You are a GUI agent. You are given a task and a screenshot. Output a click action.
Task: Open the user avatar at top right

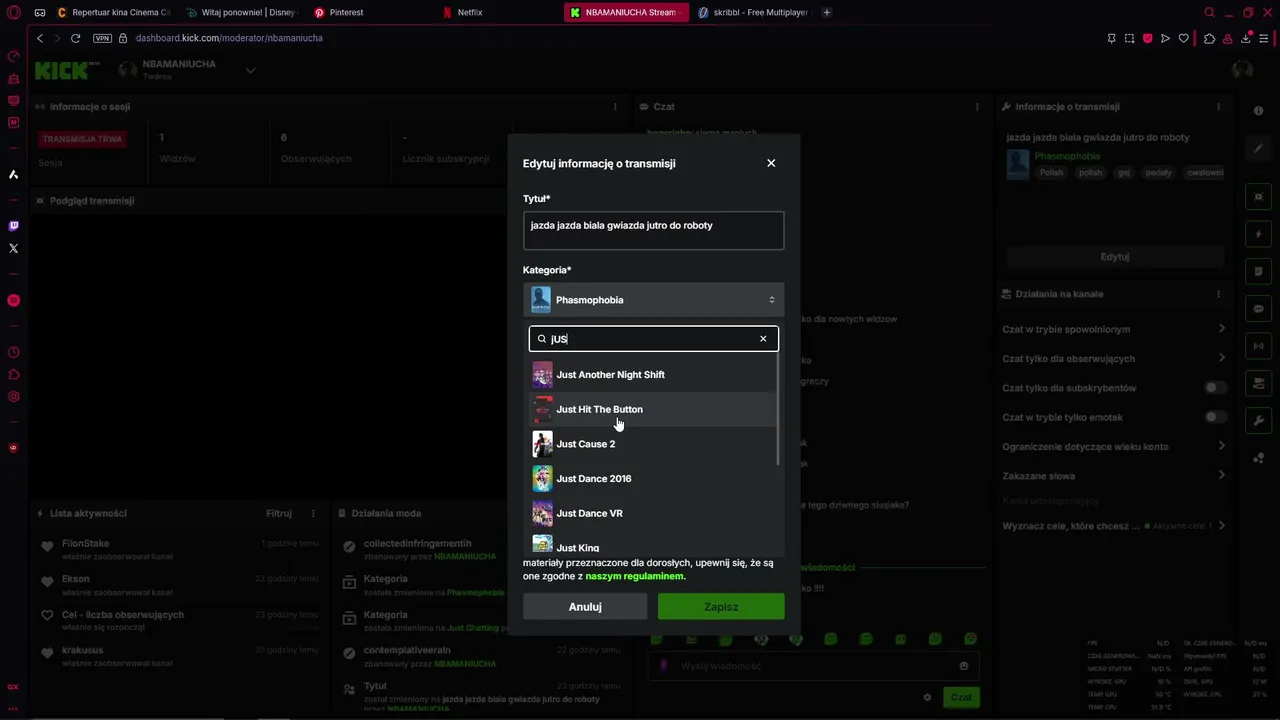[1242, 69]
